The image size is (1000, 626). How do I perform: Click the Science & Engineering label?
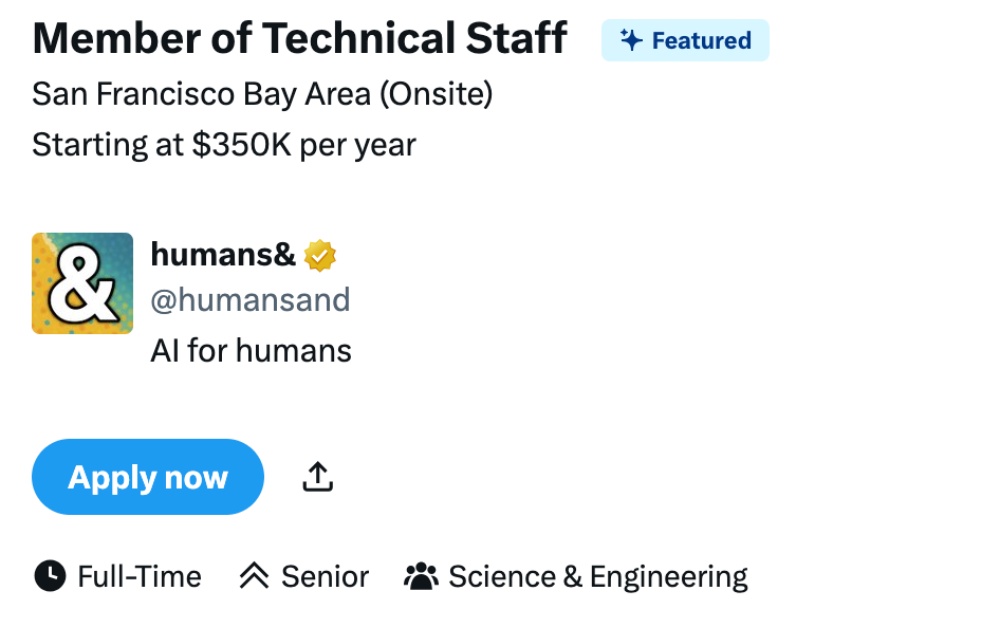(597, 577)
